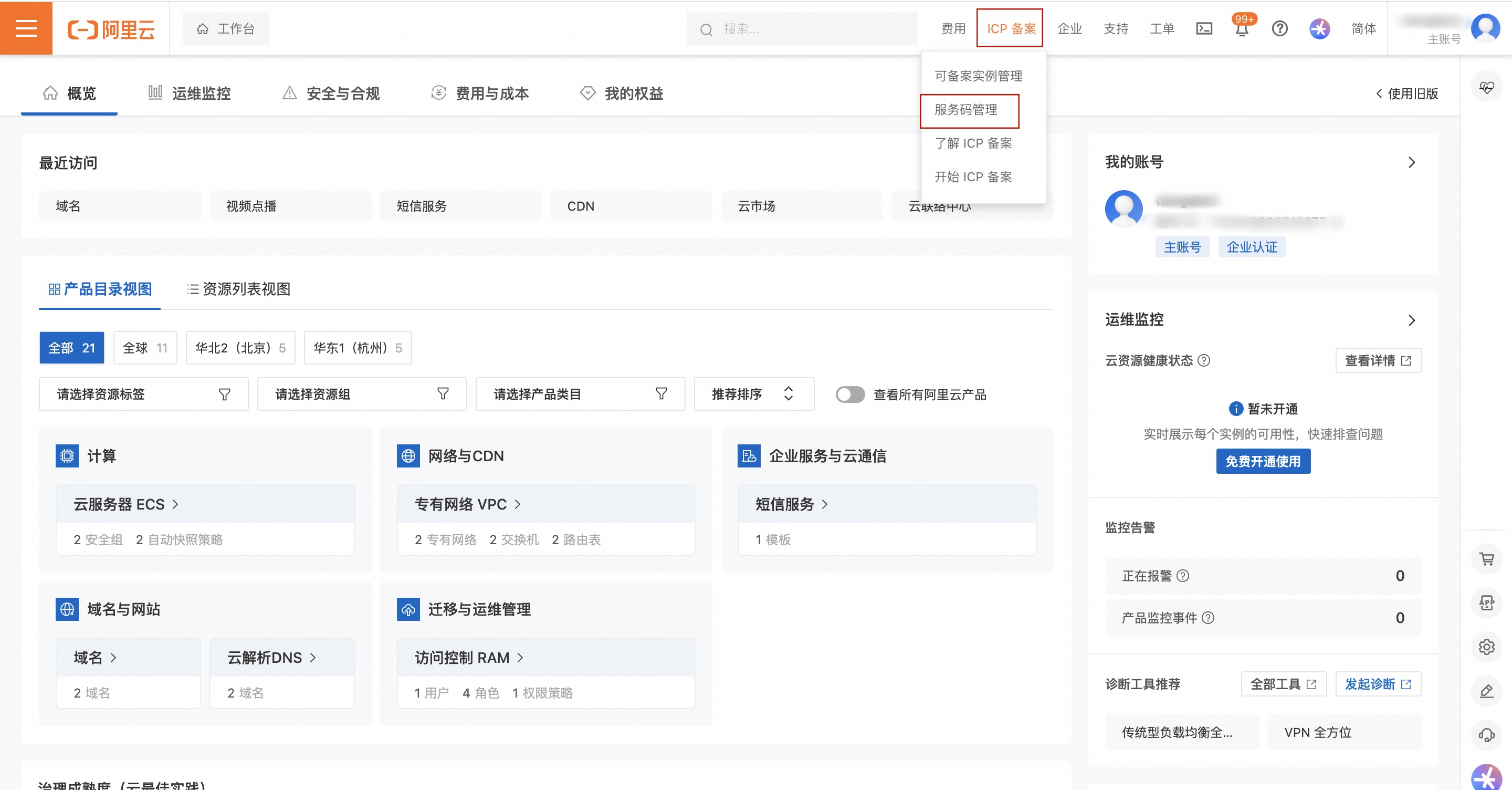Screen dimensions: 1512x790
Task: Click help icon next to 正在报警
Action: click(1183, 576)
